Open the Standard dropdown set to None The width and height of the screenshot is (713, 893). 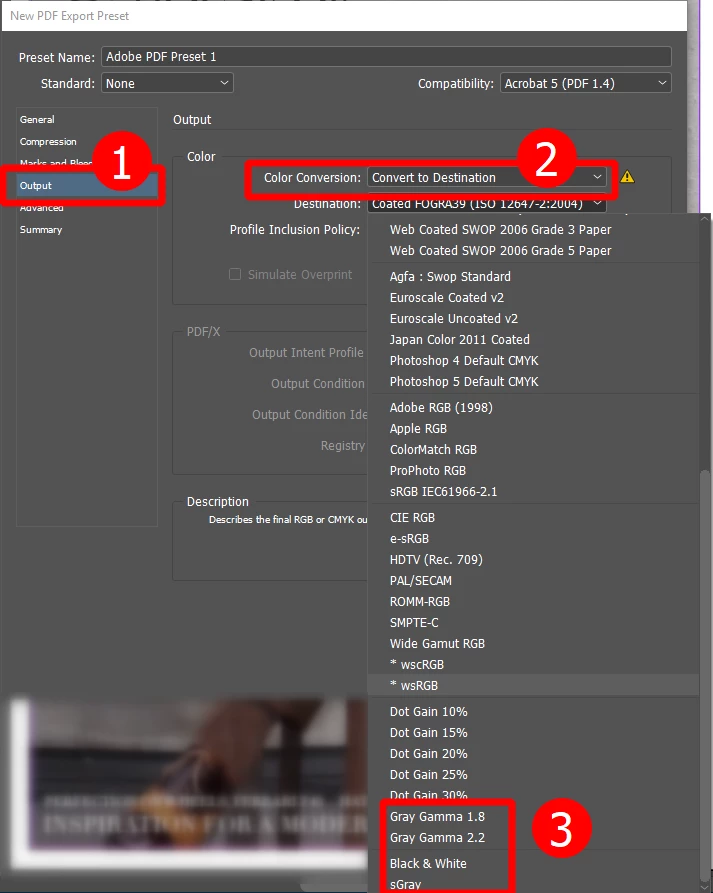coord(167,83)
